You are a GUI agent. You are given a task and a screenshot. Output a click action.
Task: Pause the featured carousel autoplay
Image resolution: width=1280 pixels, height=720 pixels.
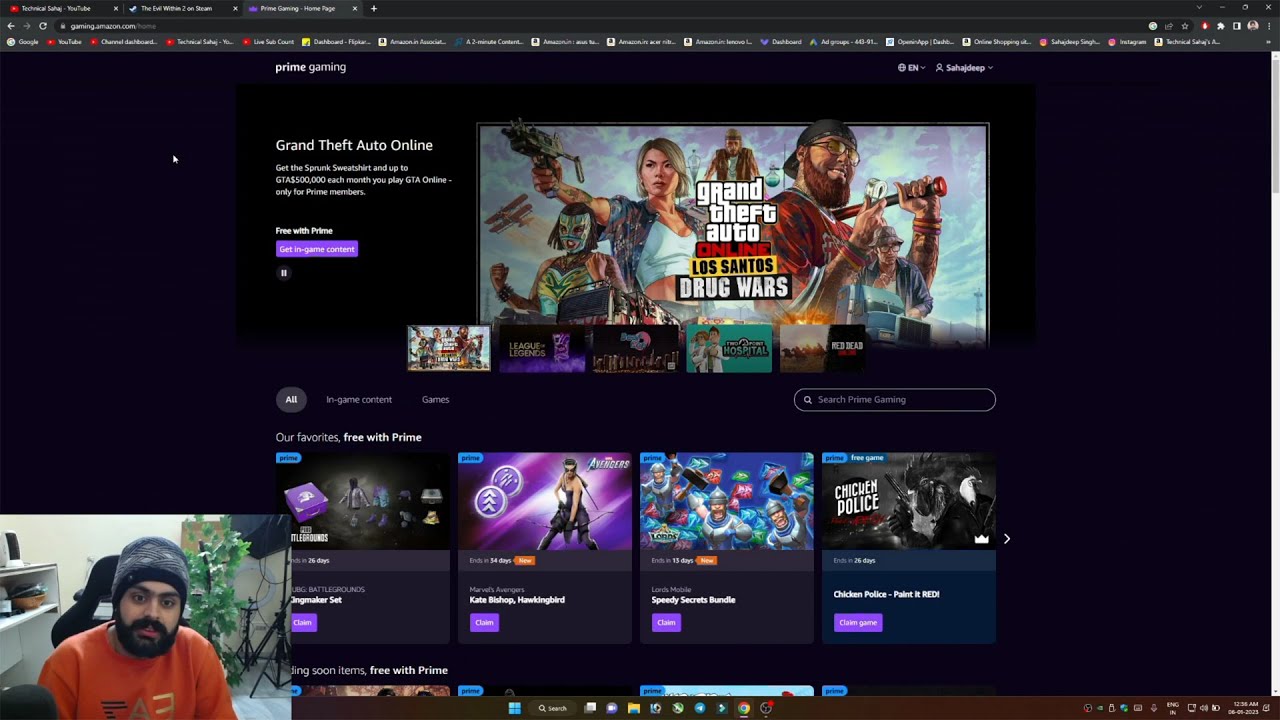[284, 273]
